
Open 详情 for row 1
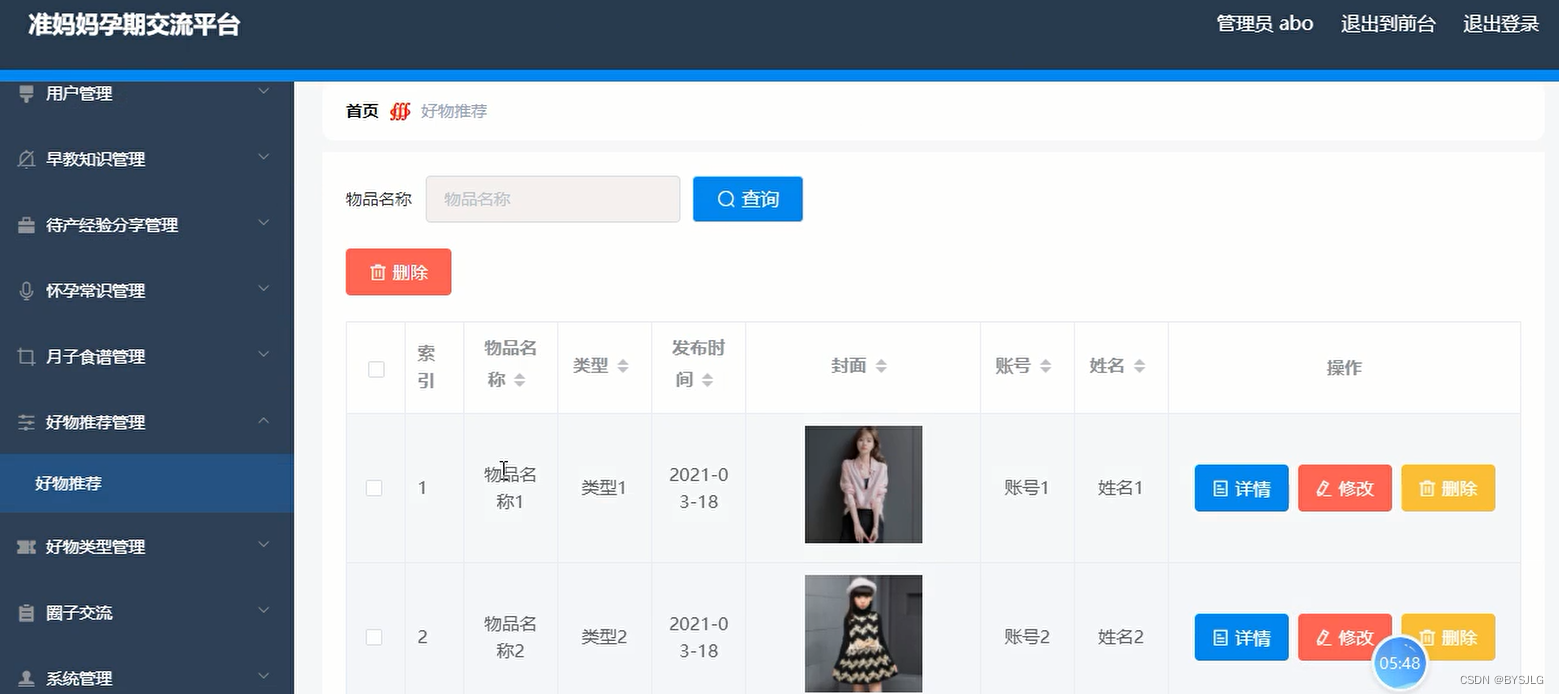click(x=1241, y=488)
